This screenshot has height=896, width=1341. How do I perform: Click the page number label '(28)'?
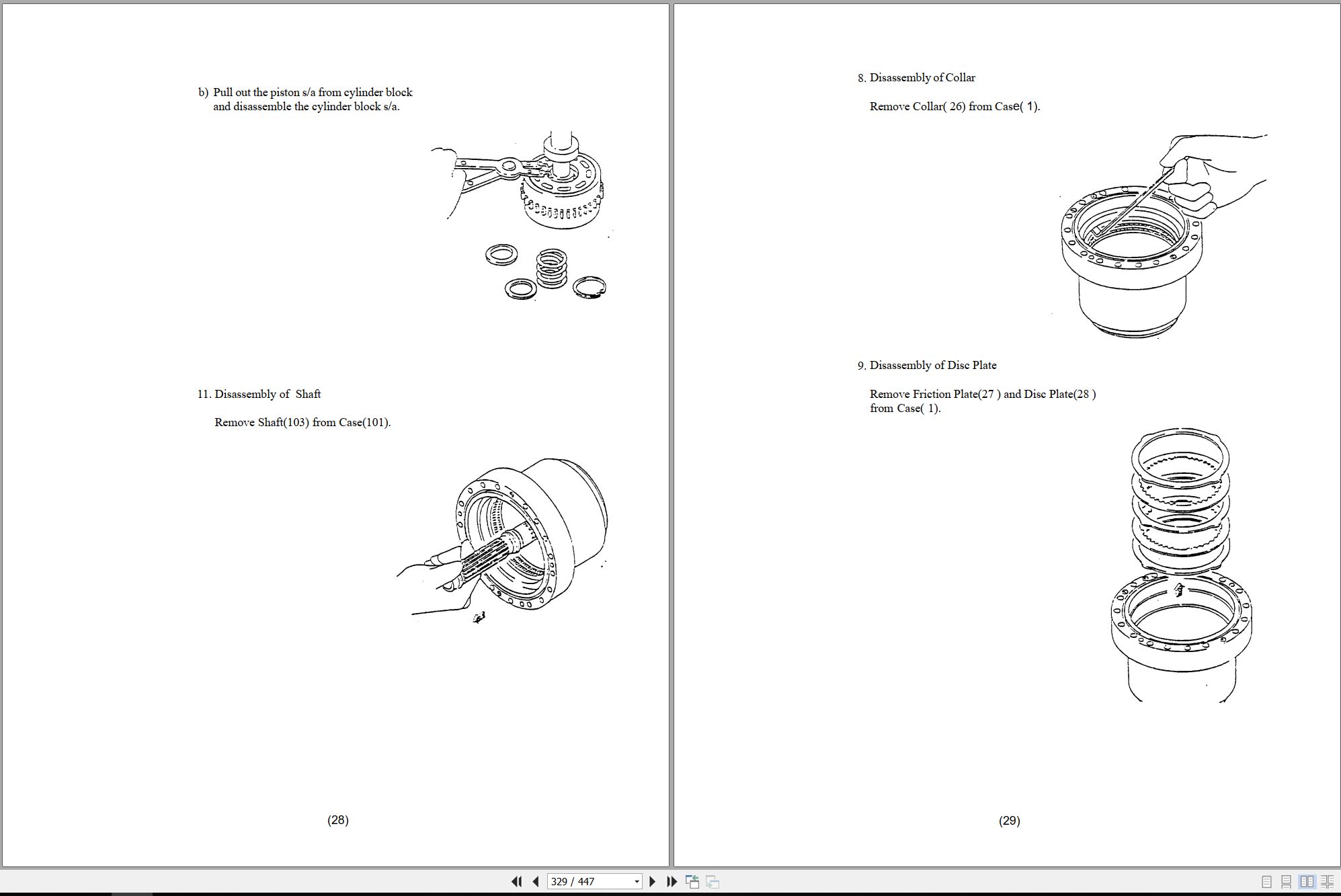(x=338, y=819)
